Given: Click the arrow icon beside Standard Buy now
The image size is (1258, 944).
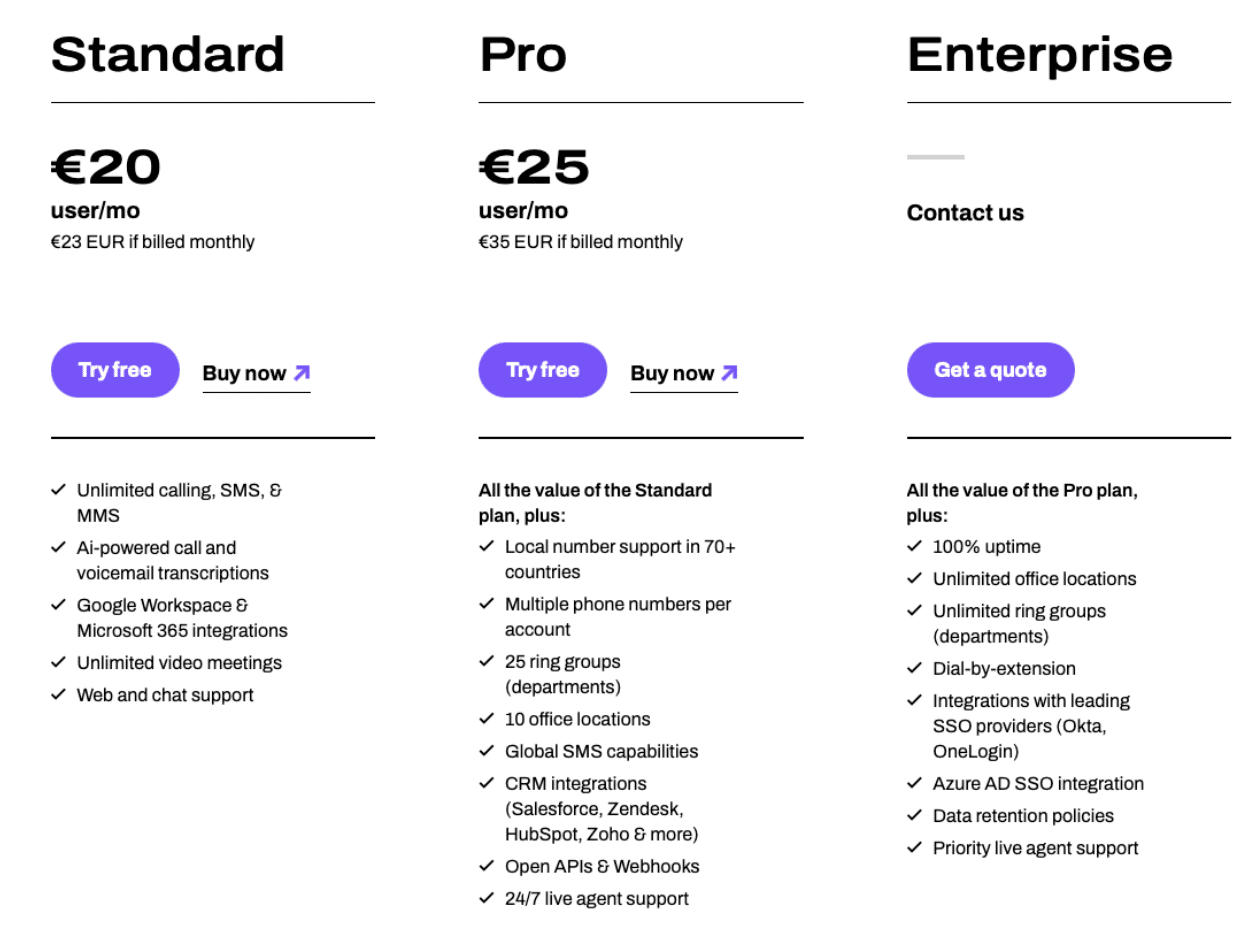Looking at the screenshot, I should pyautogui.click(x=301, y=373).
